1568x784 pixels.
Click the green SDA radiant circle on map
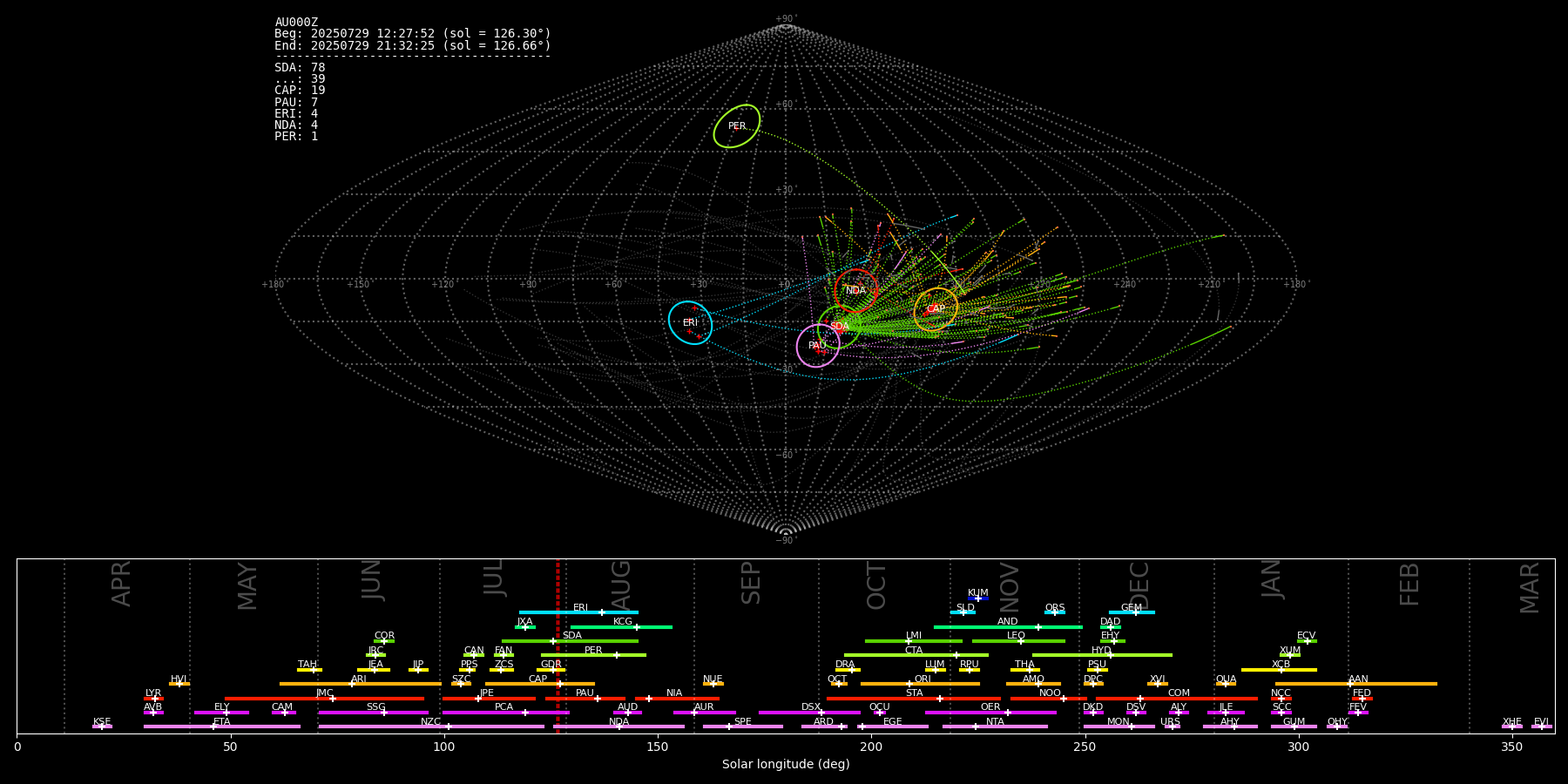839,327
